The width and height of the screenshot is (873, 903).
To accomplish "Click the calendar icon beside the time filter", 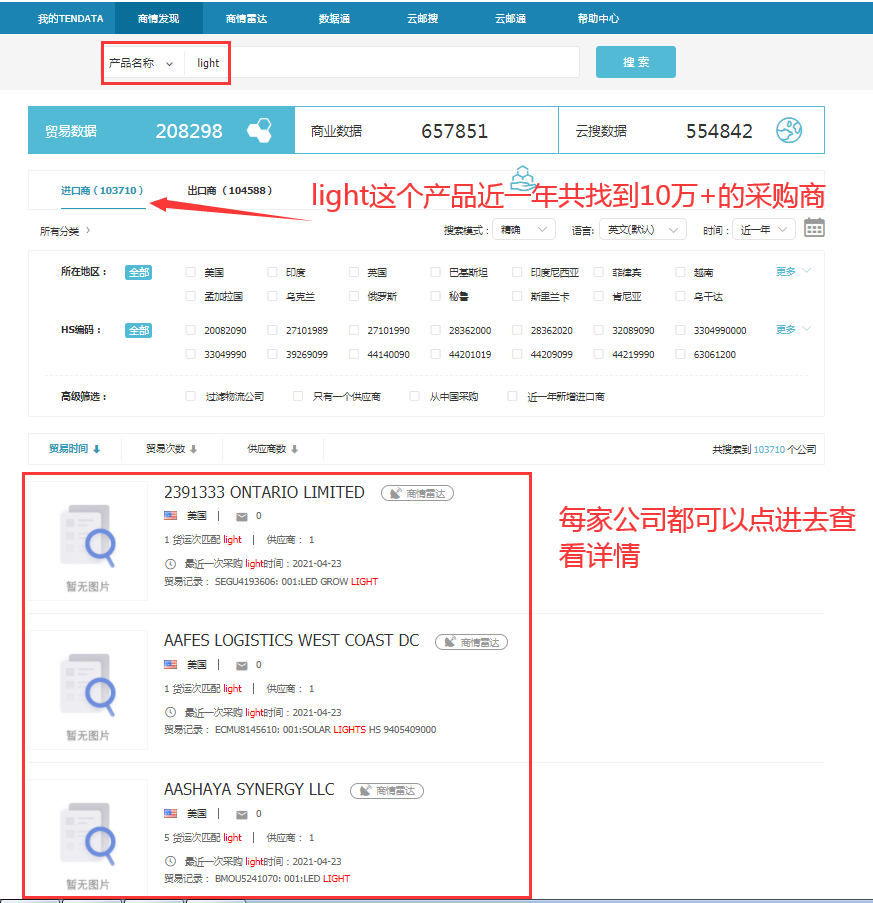I will pyautogui.click(x=814, y=229).
